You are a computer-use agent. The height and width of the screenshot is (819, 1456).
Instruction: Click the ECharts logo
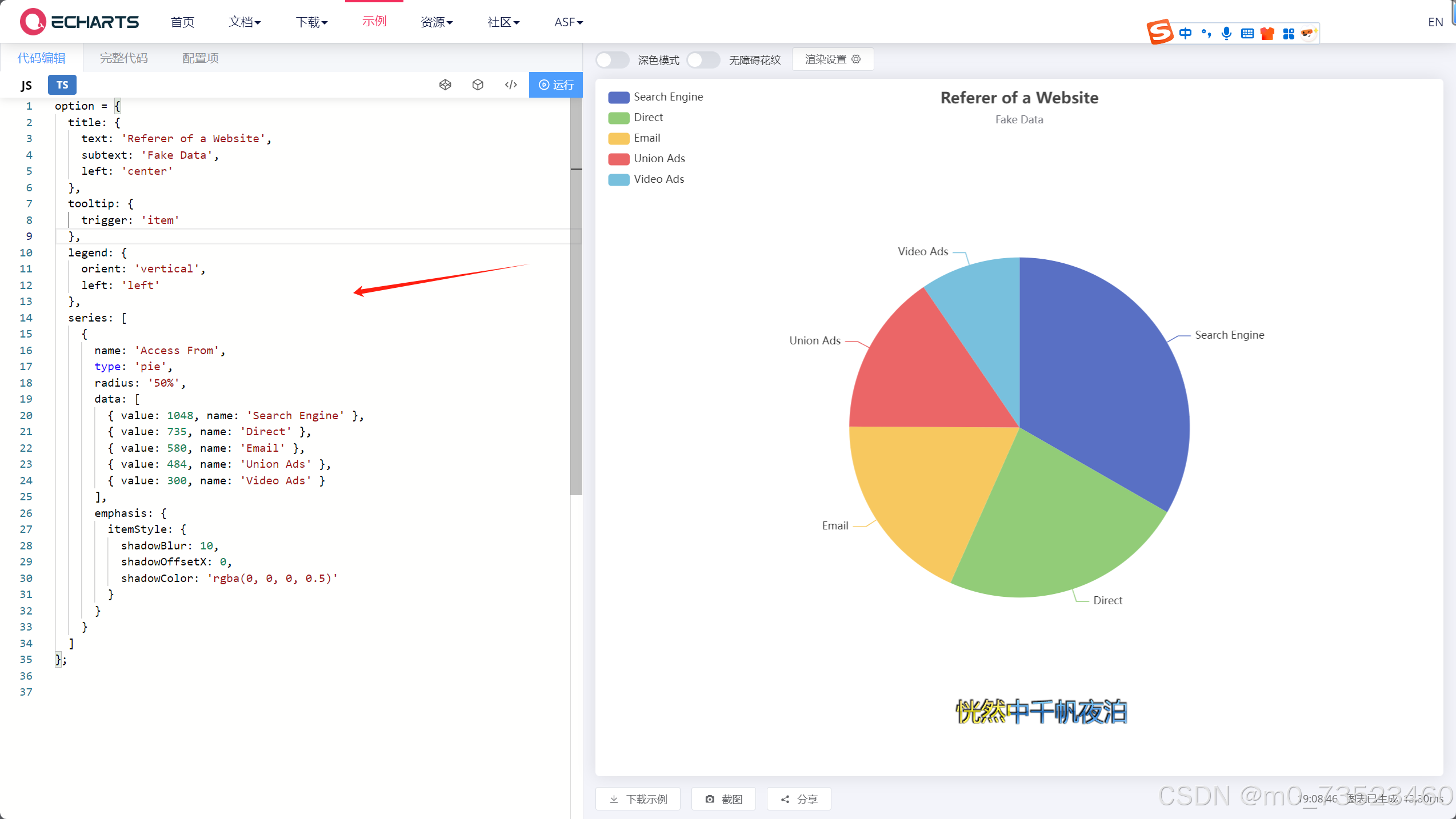click(x=80, y=22)
